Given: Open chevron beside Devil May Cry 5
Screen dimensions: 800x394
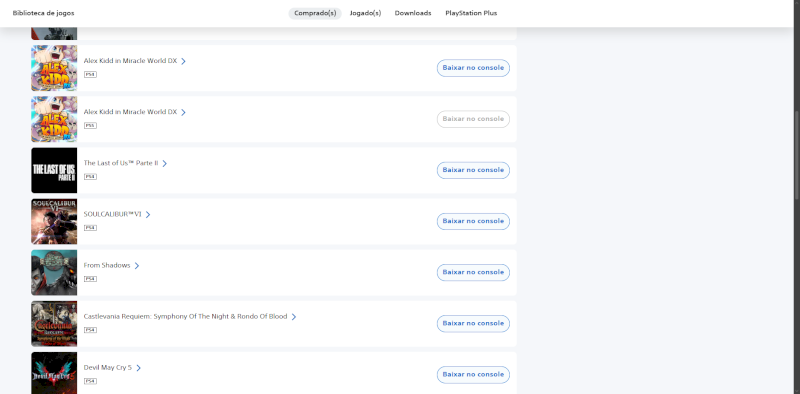Looking at the screenshot, I should point(138,367).
